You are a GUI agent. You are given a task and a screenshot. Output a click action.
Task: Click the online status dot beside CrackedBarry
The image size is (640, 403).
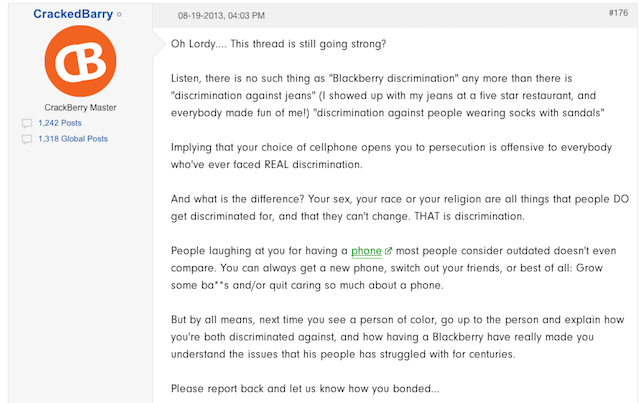pos(119,14)
